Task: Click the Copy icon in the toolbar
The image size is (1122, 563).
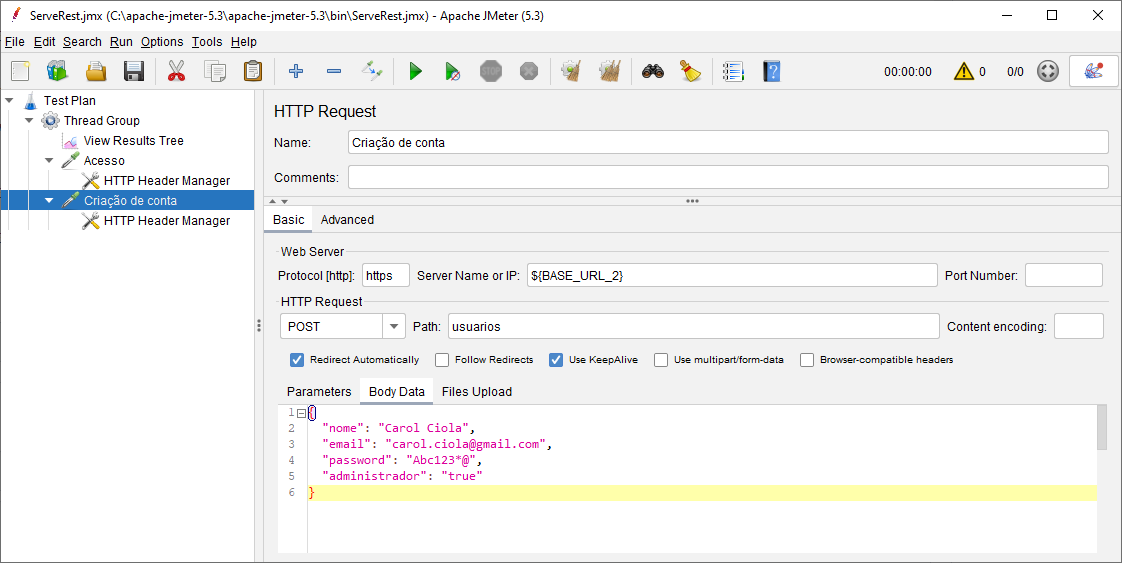Action: coord(215,71)
